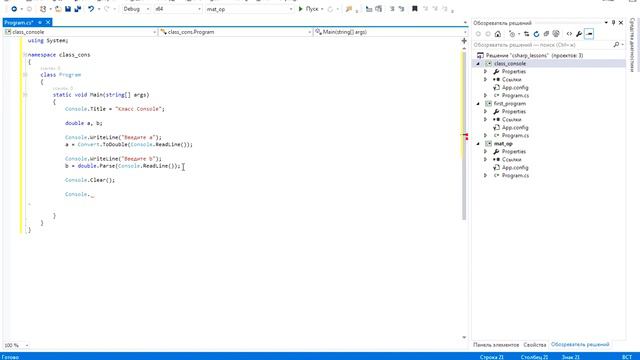Screen dimensions: 640x360
Task: Collapse the class_console project node
Action: (478, 64)
